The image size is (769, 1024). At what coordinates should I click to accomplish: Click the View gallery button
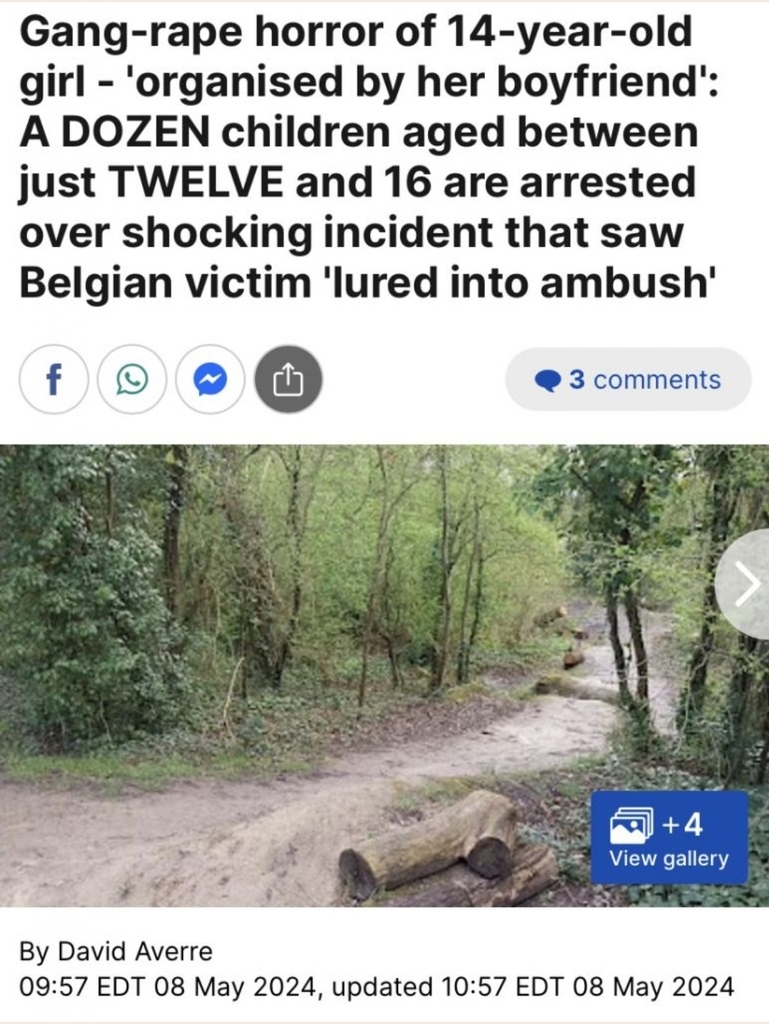[669, 837]
